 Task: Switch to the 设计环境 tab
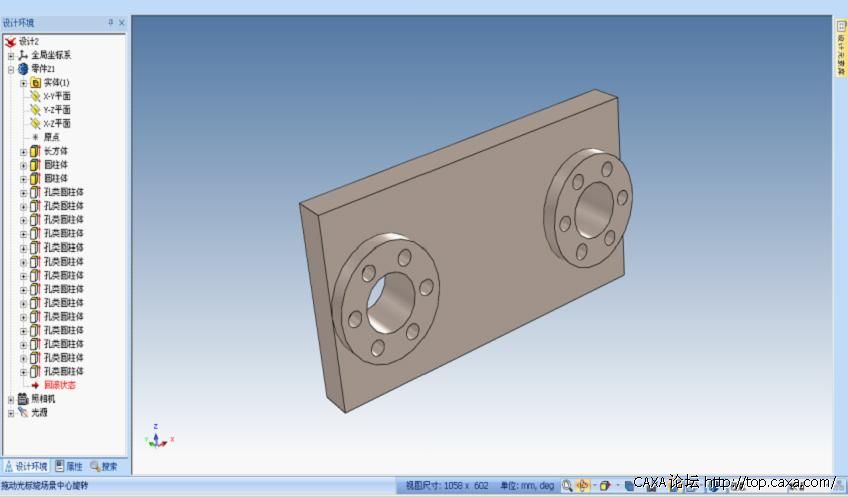click(x=26, y=466)
